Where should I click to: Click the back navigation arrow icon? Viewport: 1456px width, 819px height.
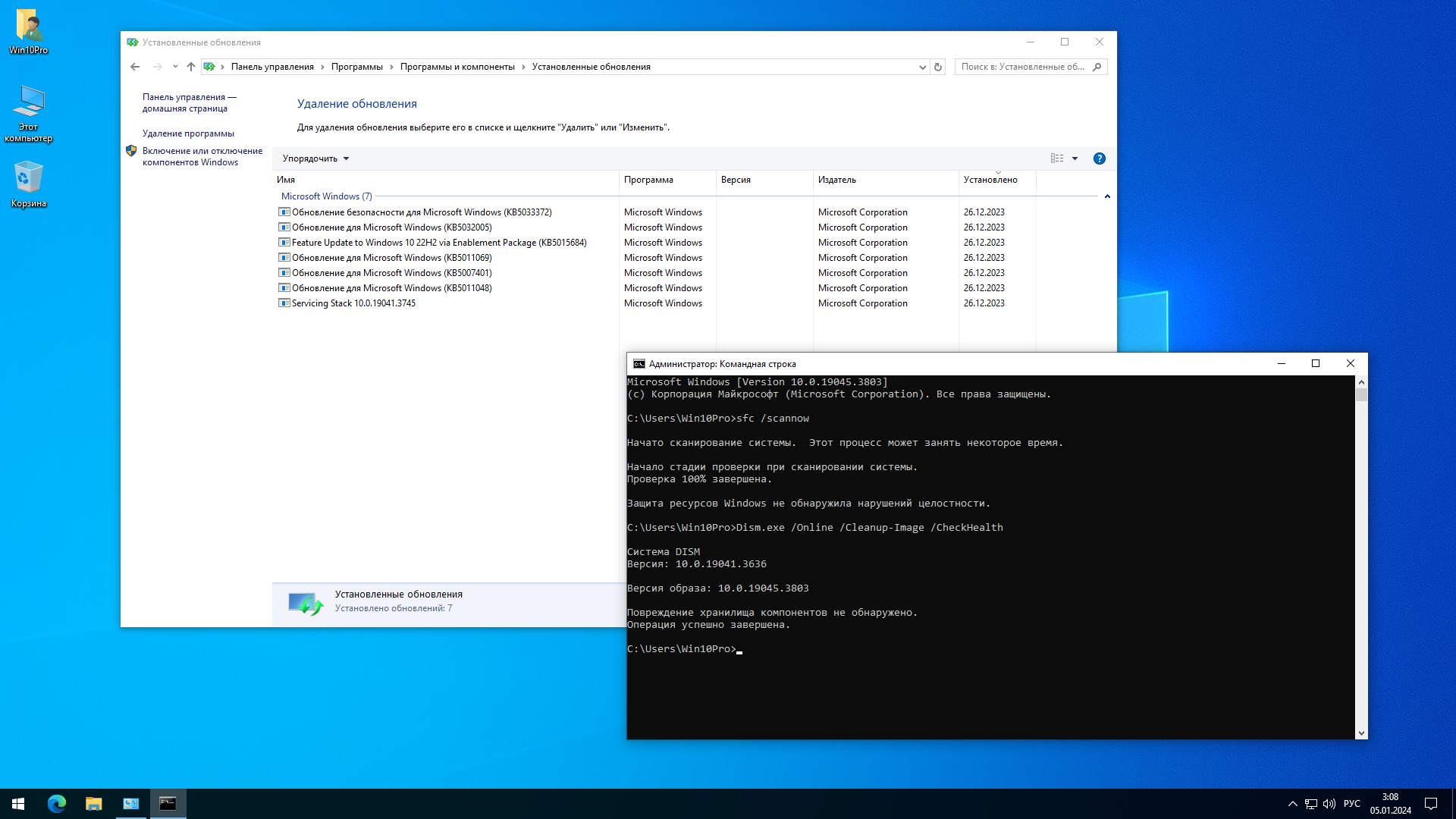135,66
